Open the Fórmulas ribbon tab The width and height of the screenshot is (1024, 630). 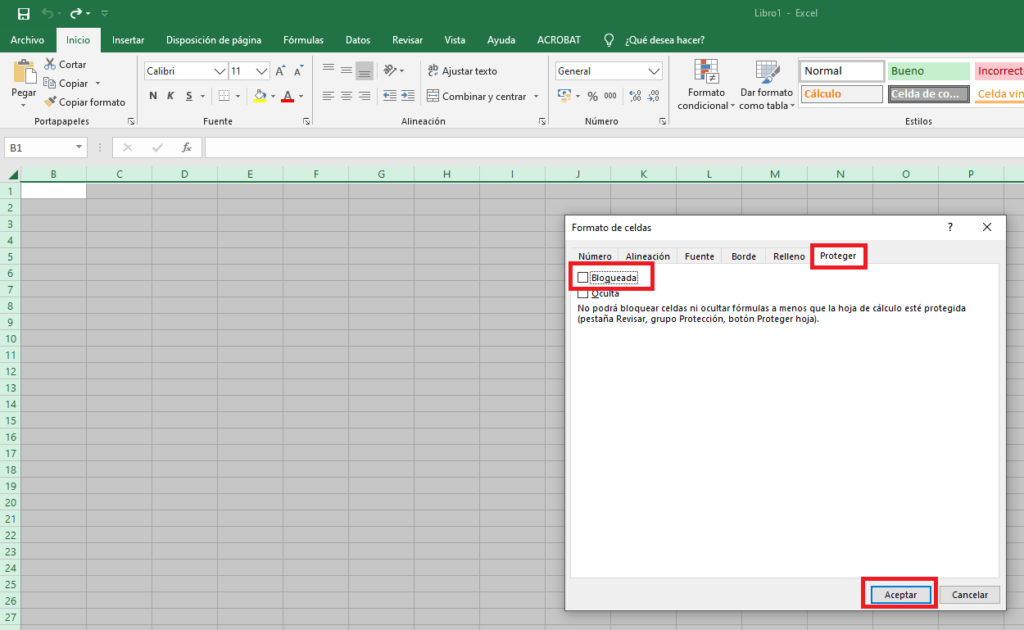coord(303,40)
